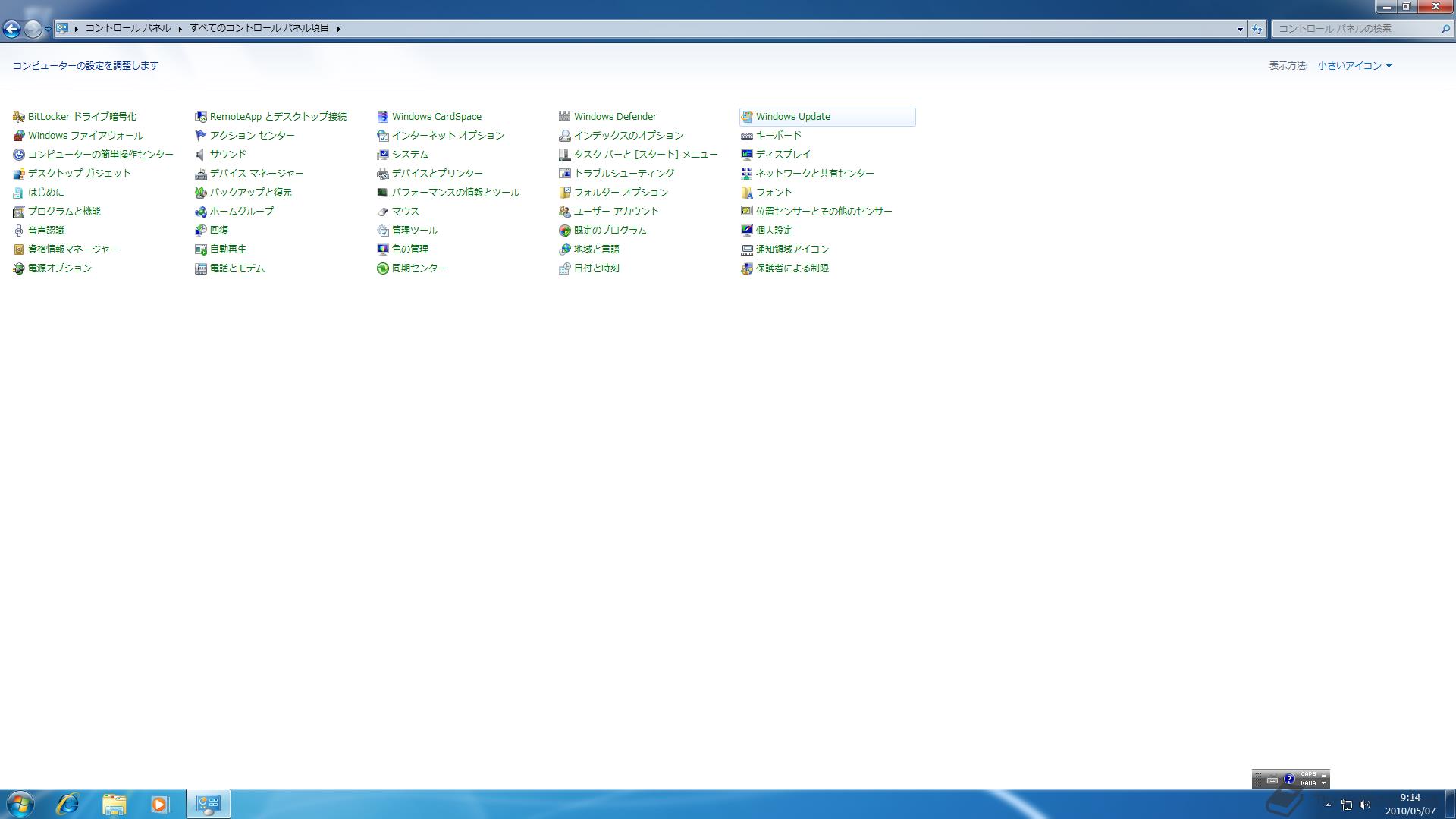Open the Windows ファイアウォール icon
Image resolution: width=1456 pixels, height=819 pixels.
pos(19,136)
